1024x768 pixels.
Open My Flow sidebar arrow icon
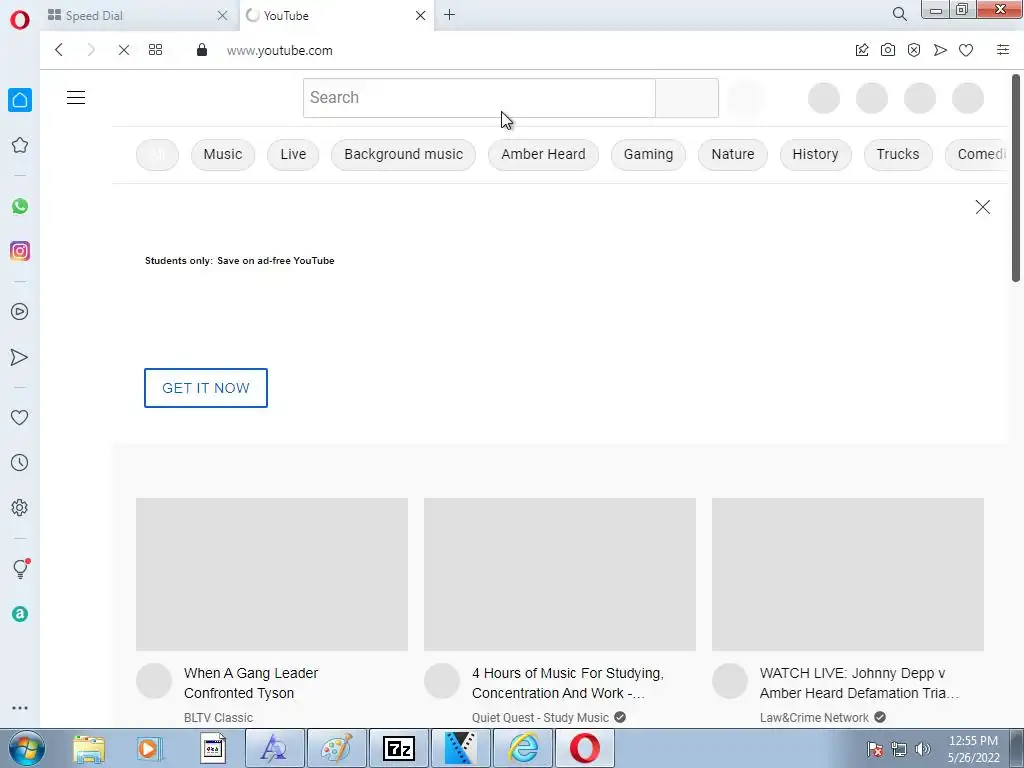[x=20, y=357]
